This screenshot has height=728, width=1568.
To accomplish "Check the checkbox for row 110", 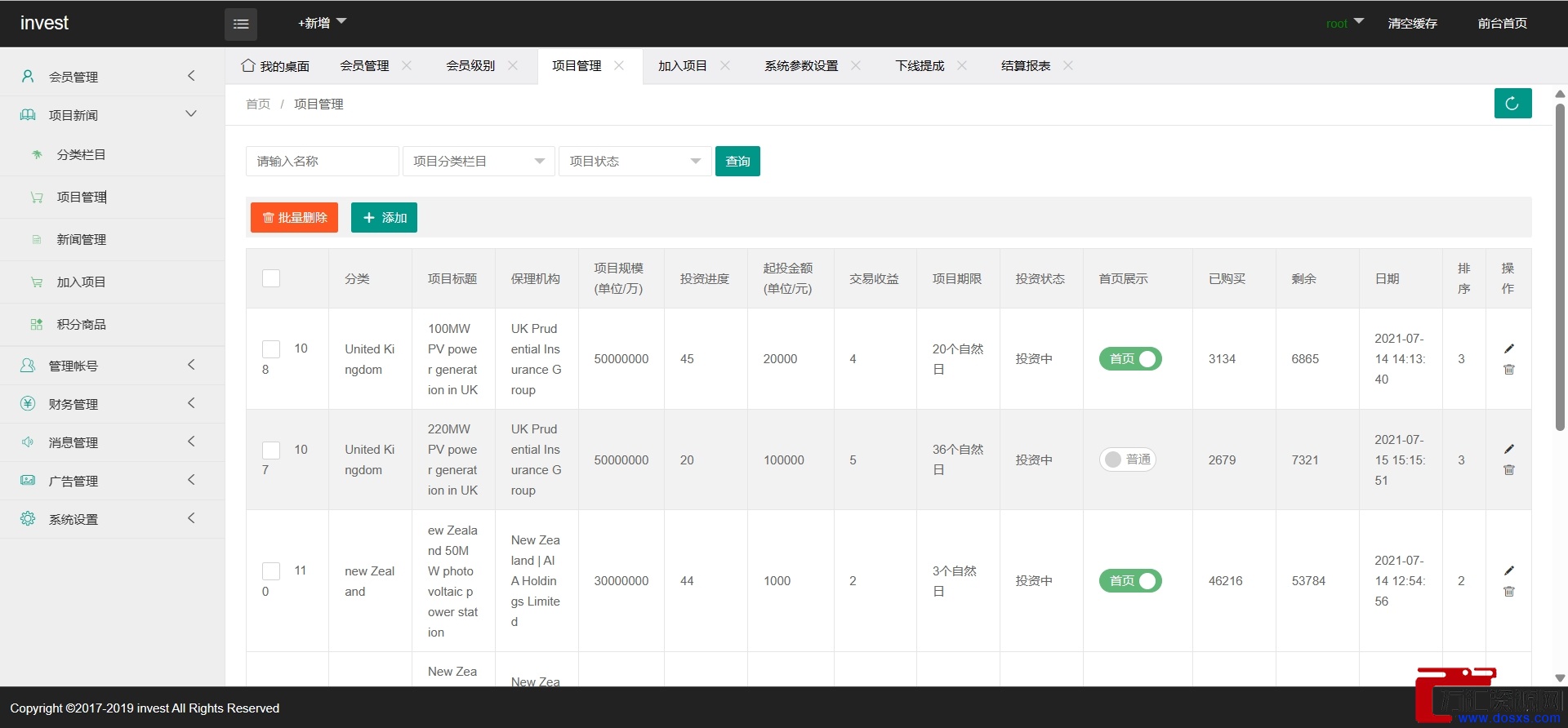I will point(271,571).
